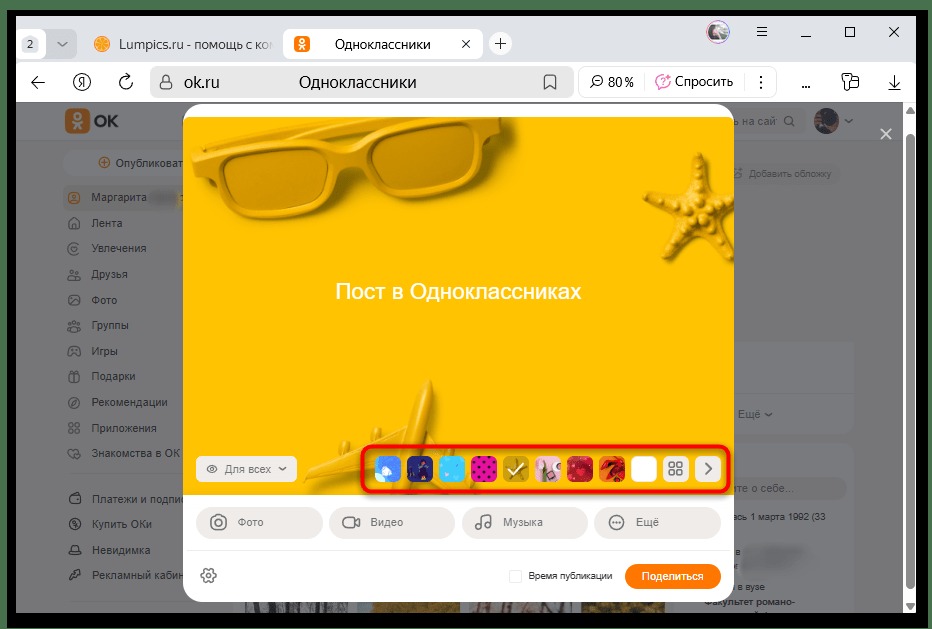Attach music with the Музыка button
932x629 pixels.
pyautogui.click(x=525, y=523)
